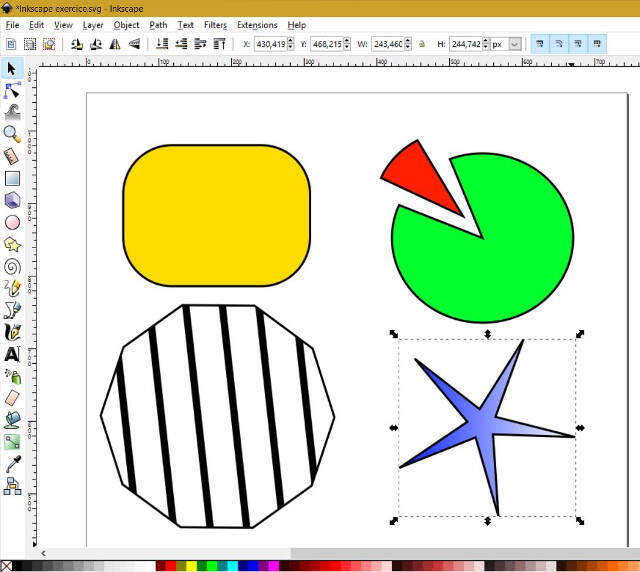Click Select All in All Layers icon
Screen dimensions: 640x572
[30, 44]
